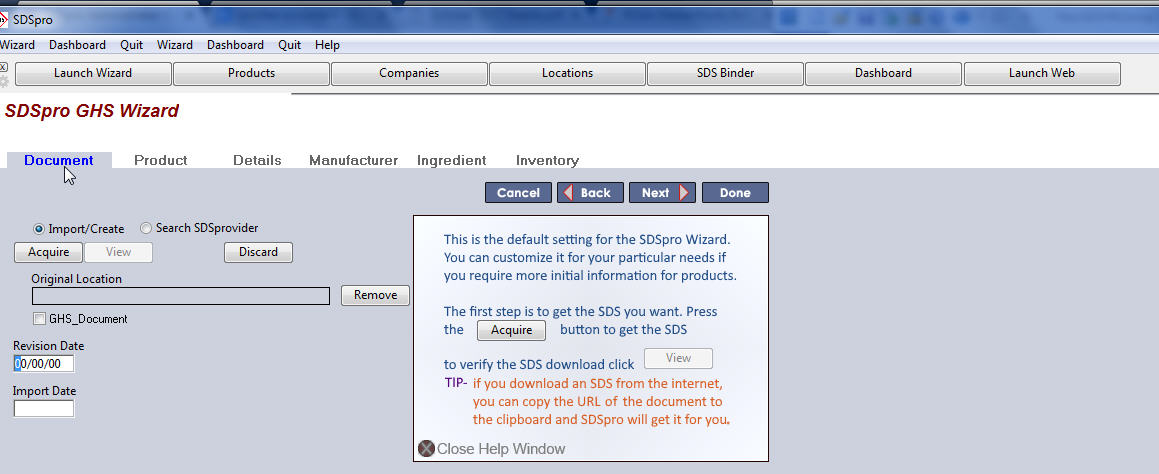Open Companies from the toolbar
This screenshot has height=474, width=1159.
tap(409, 73)
